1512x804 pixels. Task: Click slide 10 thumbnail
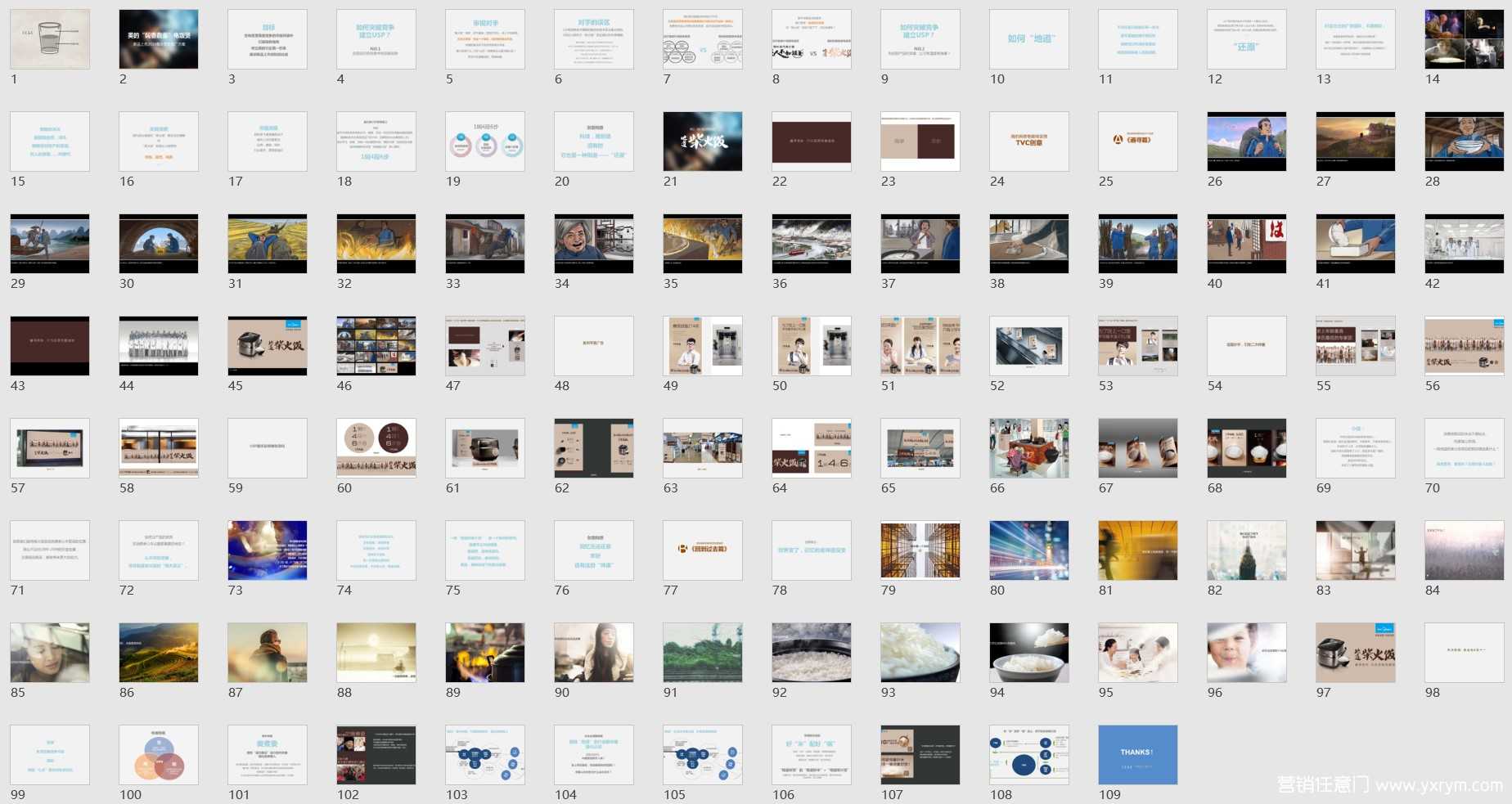(1029, 39)
